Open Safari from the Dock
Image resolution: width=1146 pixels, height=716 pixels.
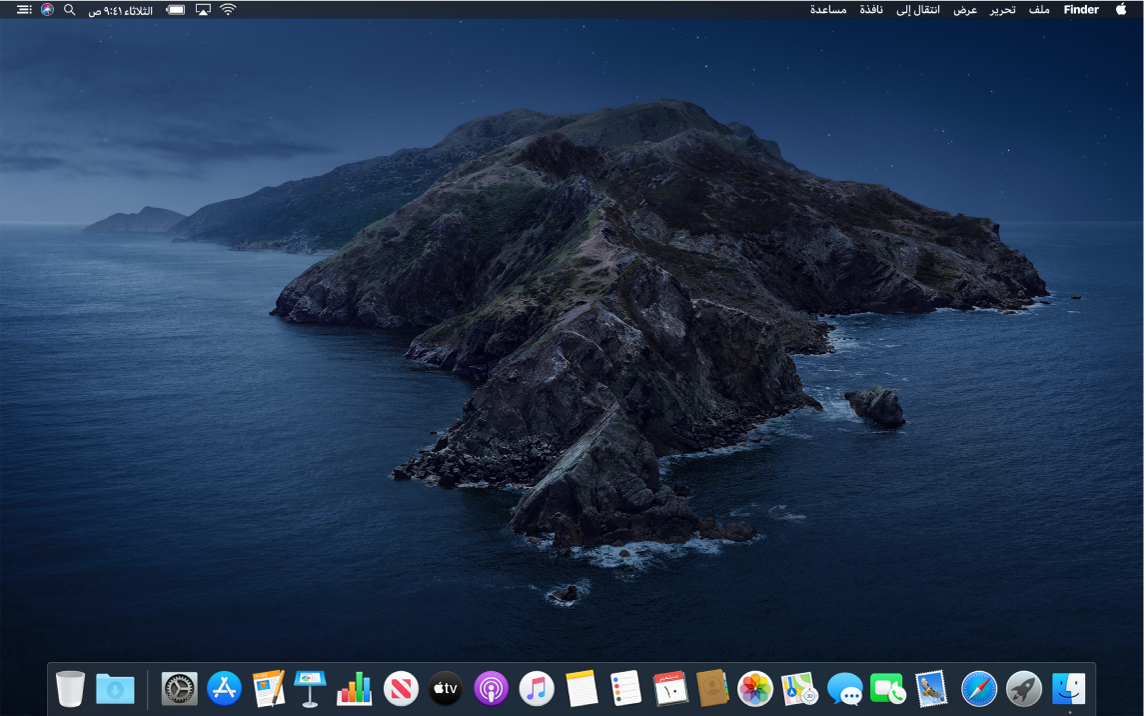[x=978, y=688]
